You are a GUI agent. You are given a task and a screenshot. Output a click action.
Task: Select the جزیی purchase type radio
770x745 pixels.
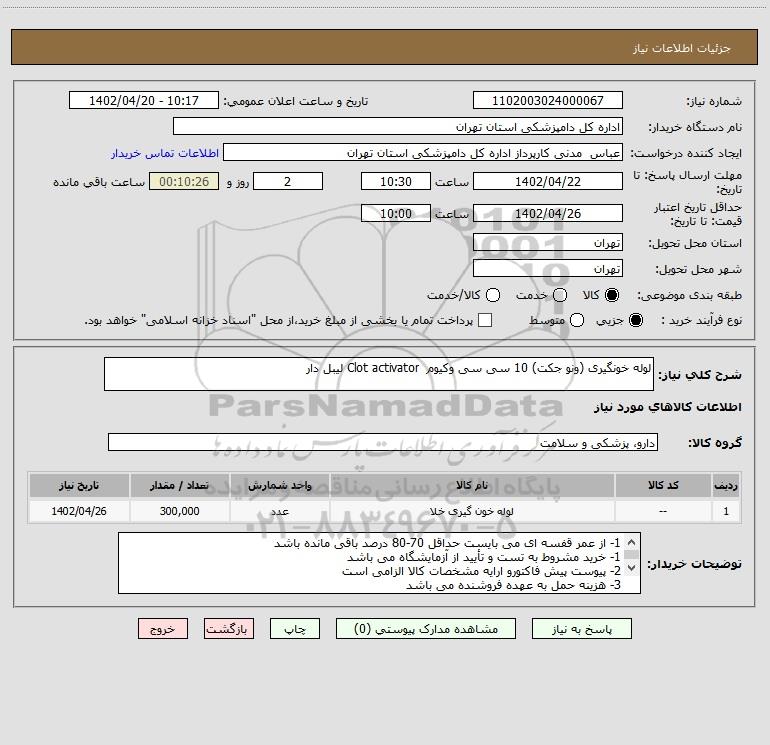tap(636, 320)
